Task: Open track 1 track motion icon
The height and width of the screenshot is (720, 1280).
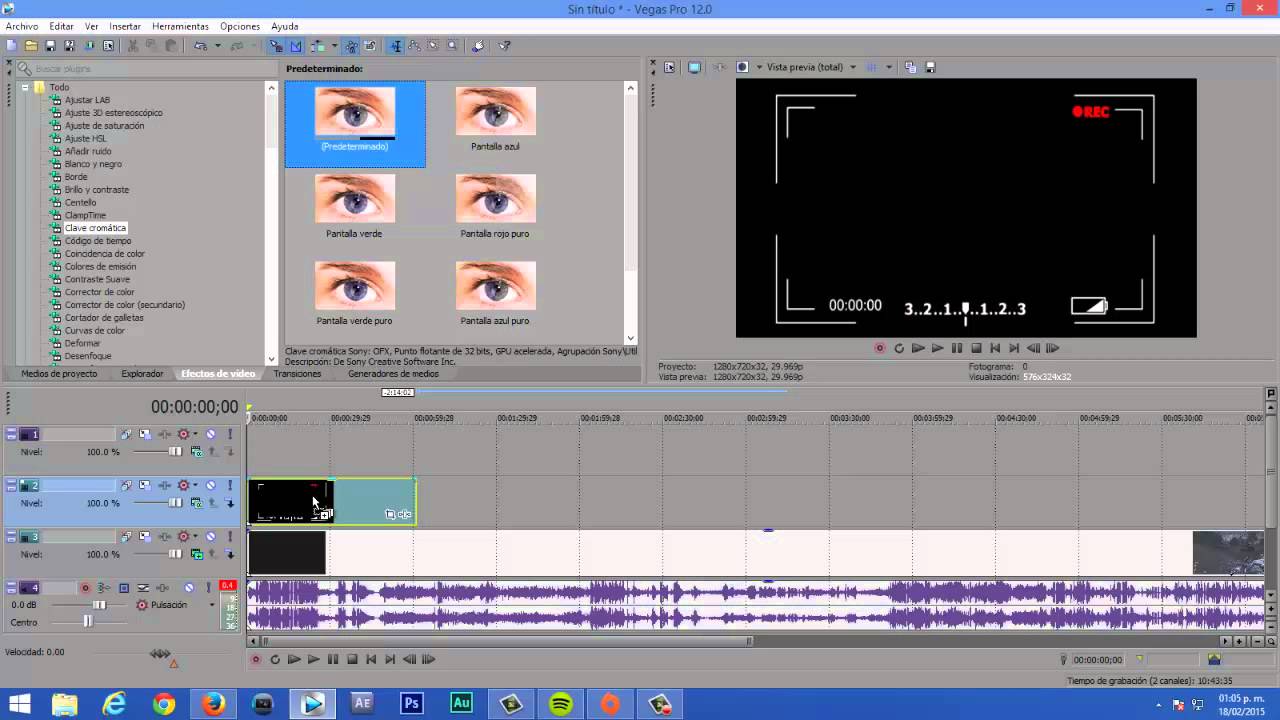Action: coord(145,434)
